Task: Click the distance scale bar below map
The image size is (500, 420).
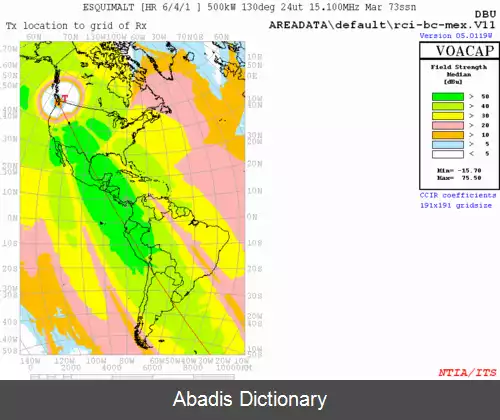Action: 132,377
